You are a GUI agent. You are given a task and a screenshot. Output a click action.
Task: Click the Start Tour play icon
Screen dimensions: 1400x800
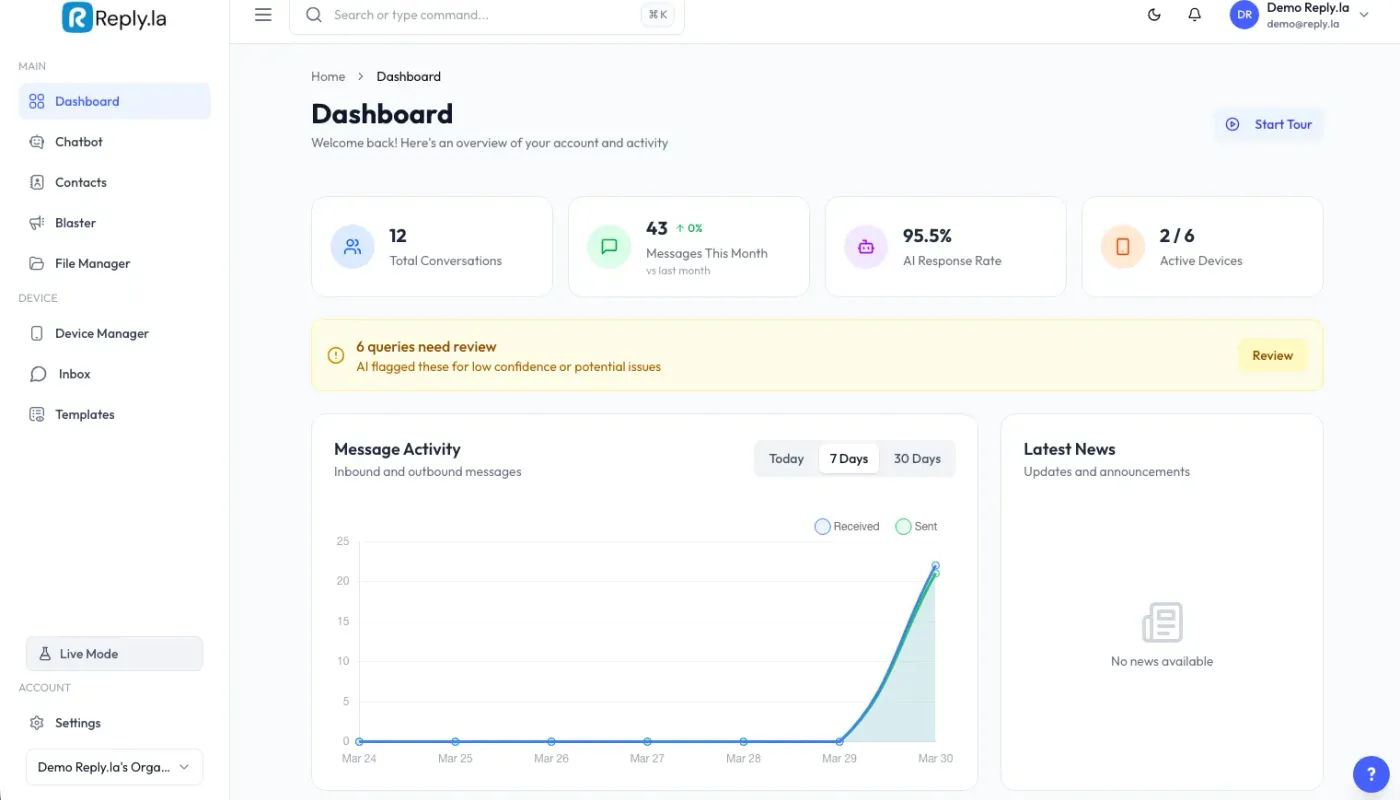1233,124
